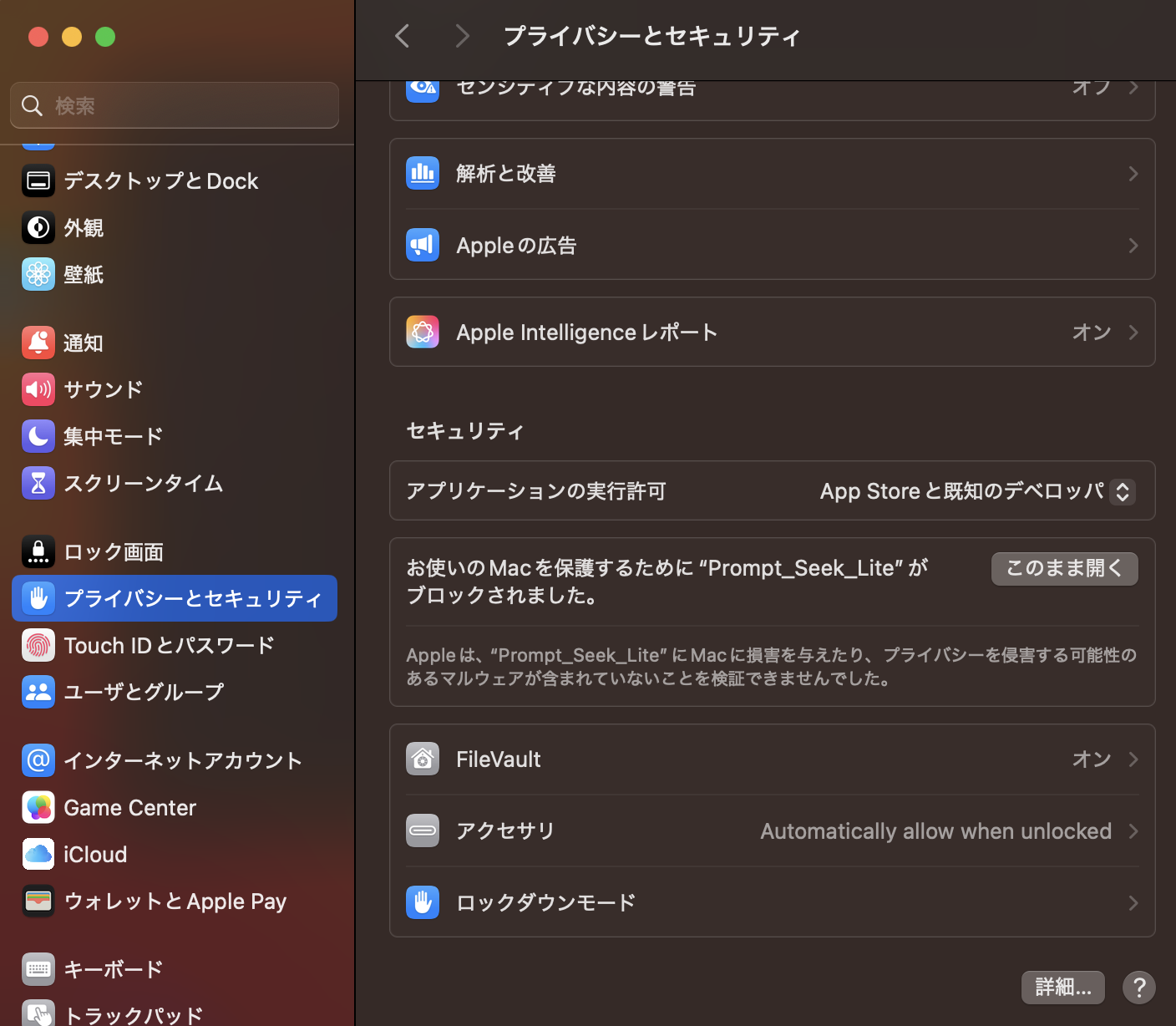Viewport: 1176px width, 1026px height.
Task: Click the yellow minimize window button
Action: (72, 37)
